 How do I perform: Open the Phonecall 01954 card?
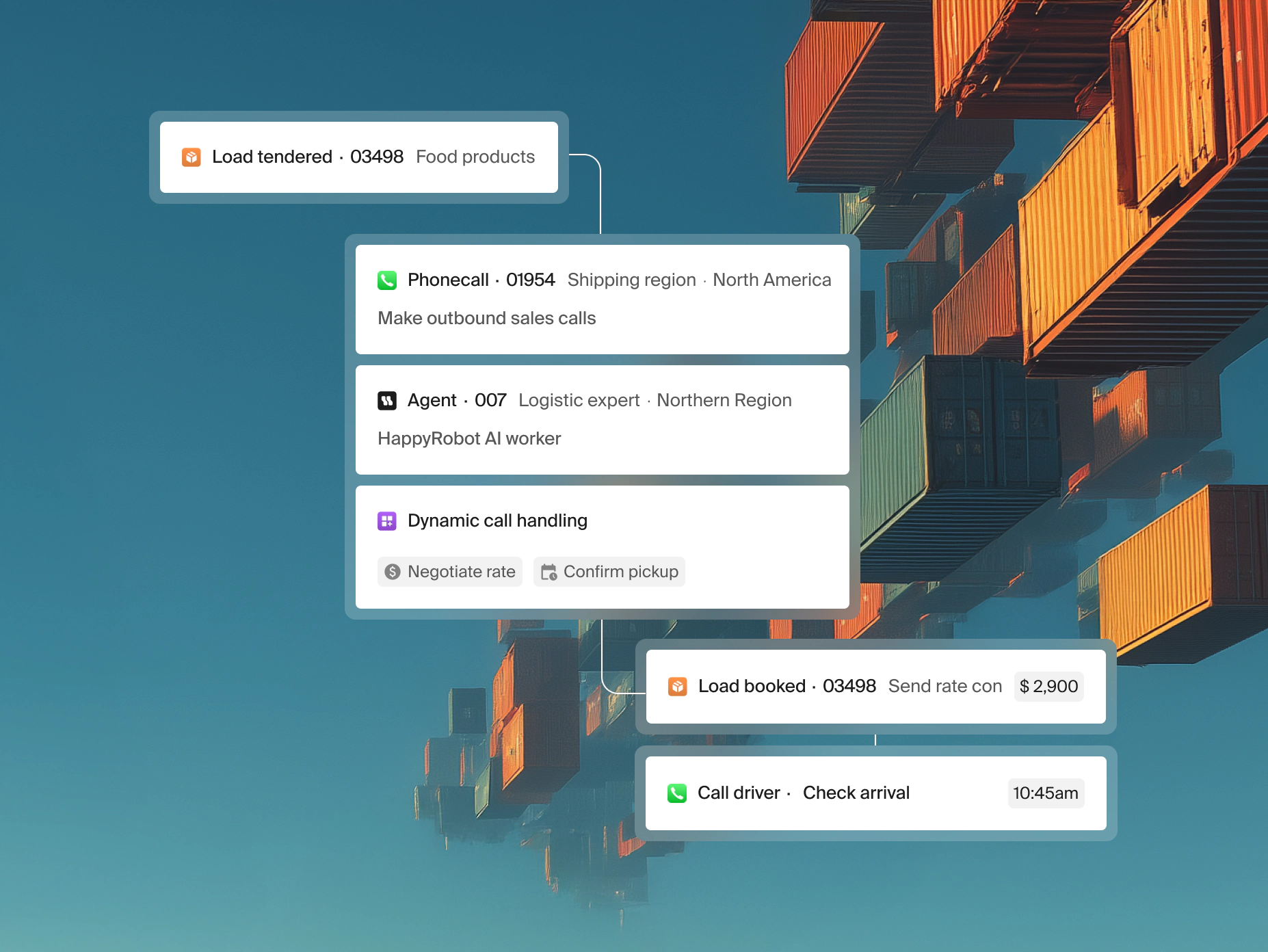(603, 300)
